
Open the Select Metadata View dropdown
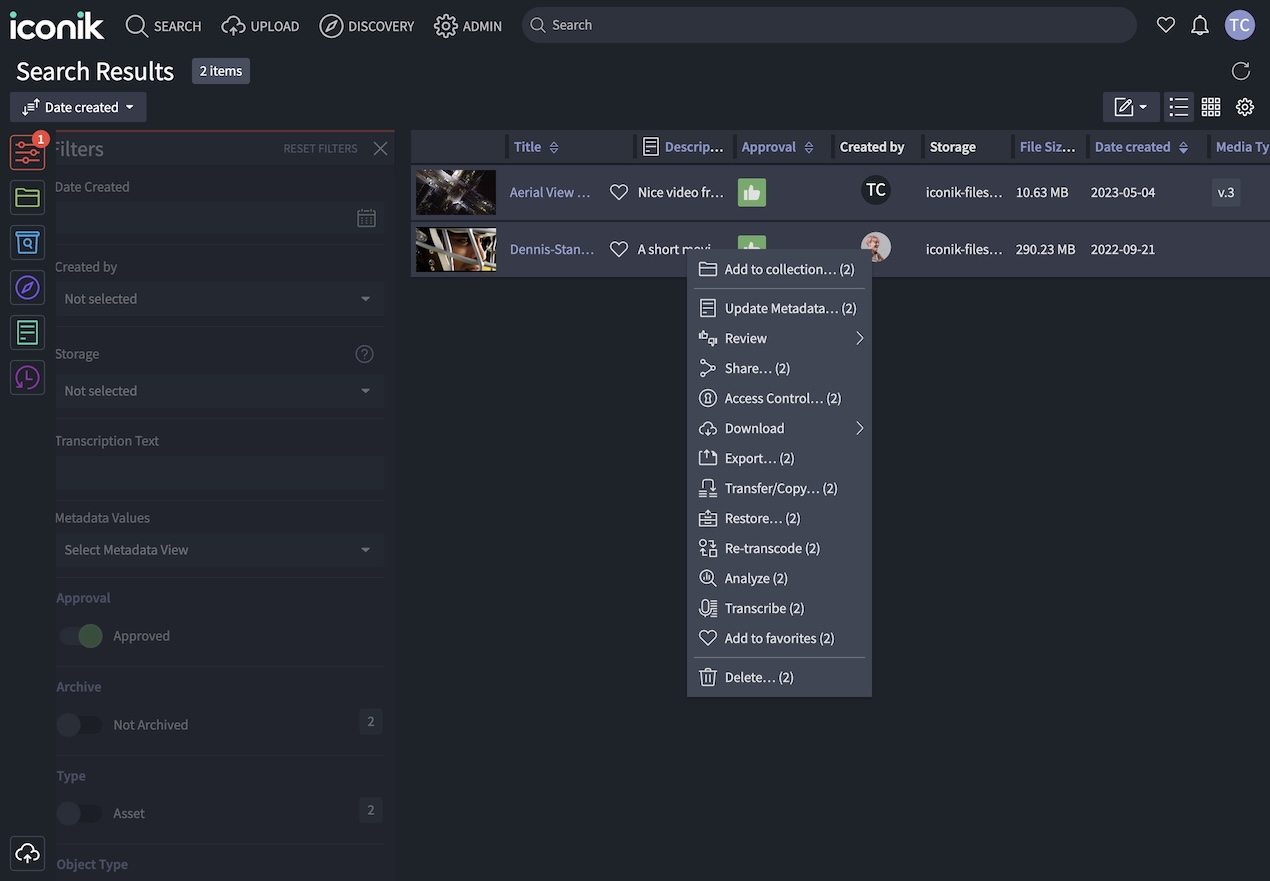218,550
